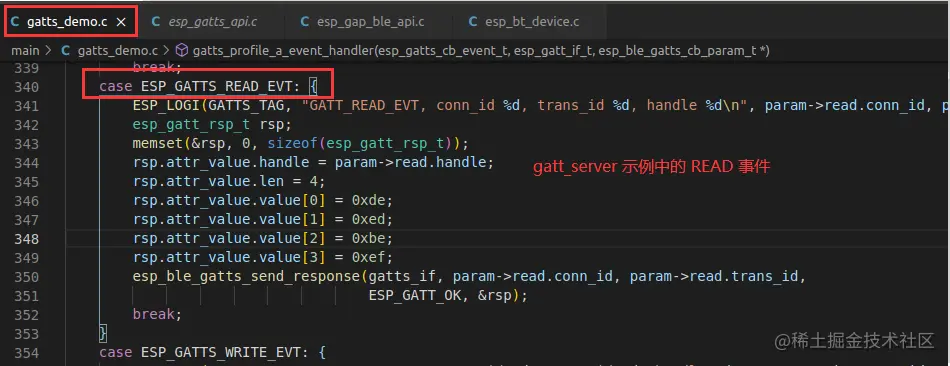Click the cube symbol icon in the breadcrumb
This screenshot has width=950, height=366.
[x=181, y=51]
